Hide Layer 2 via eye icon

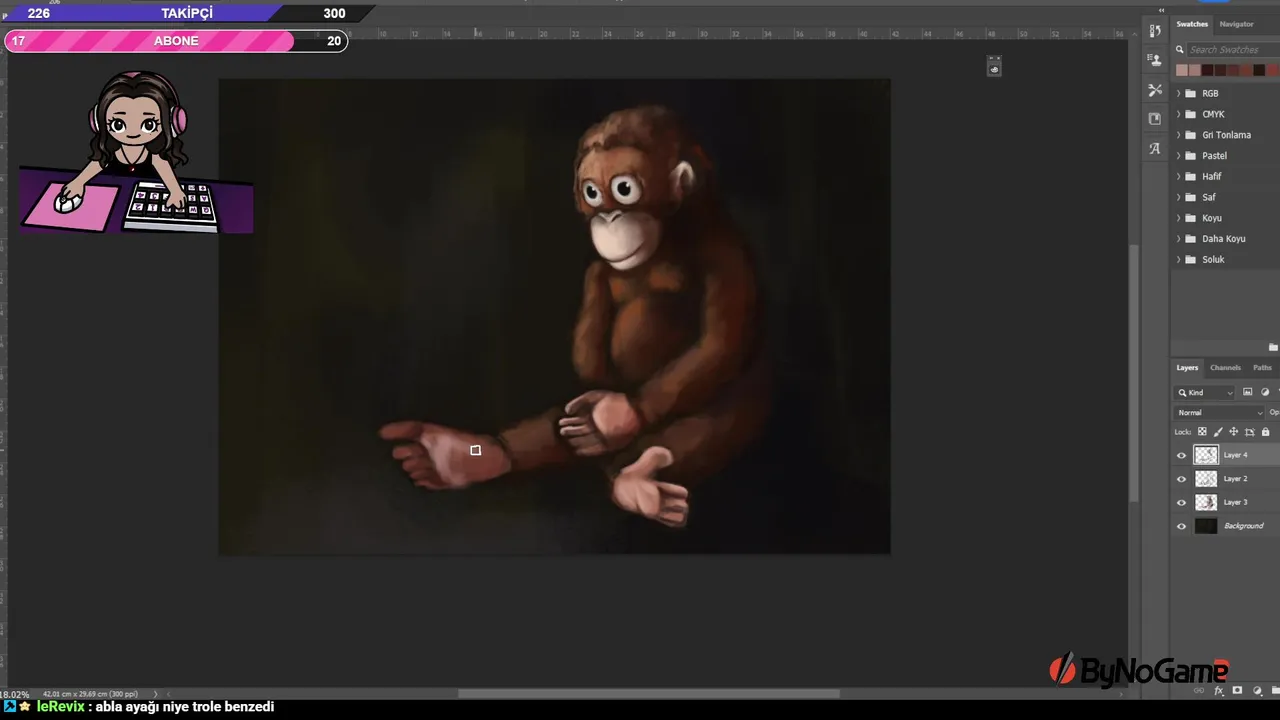click(1181, 479)
